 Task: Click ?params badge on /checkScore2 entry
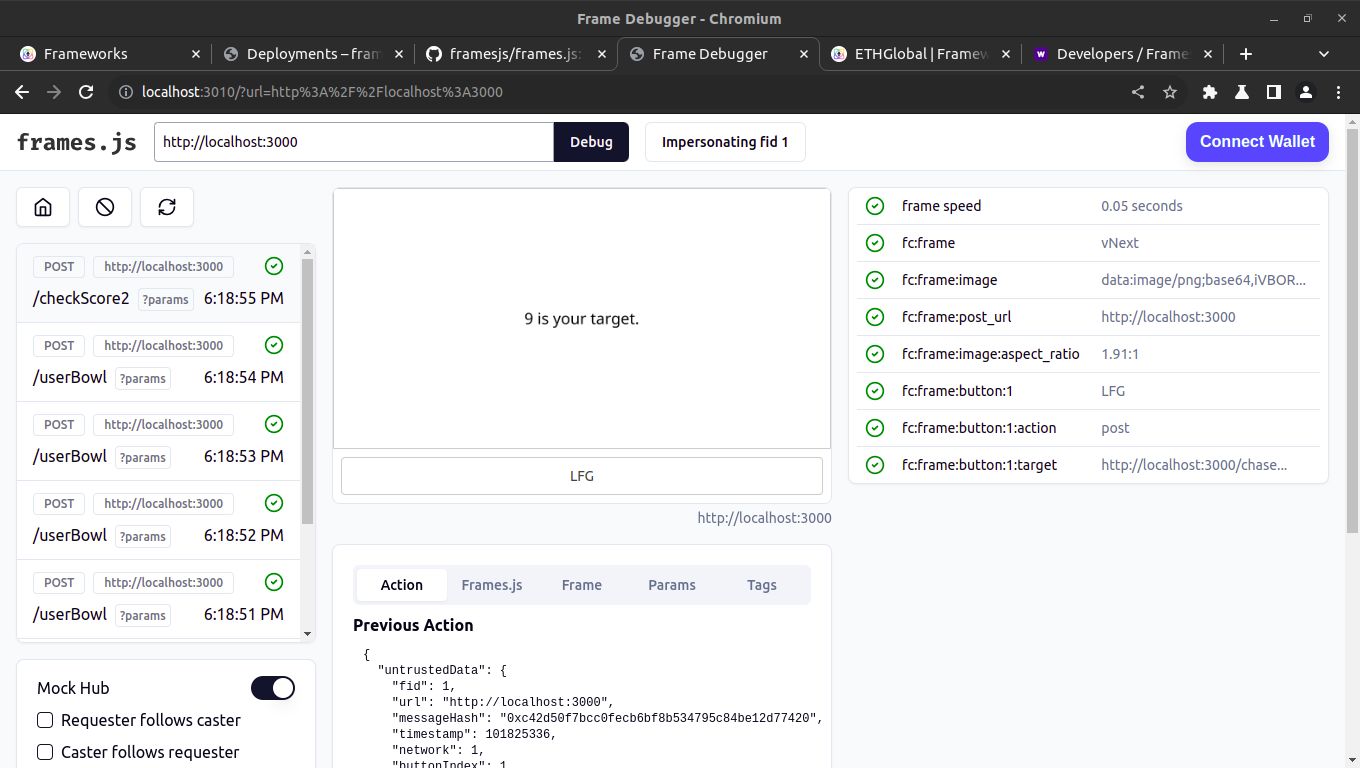[165, 299]
